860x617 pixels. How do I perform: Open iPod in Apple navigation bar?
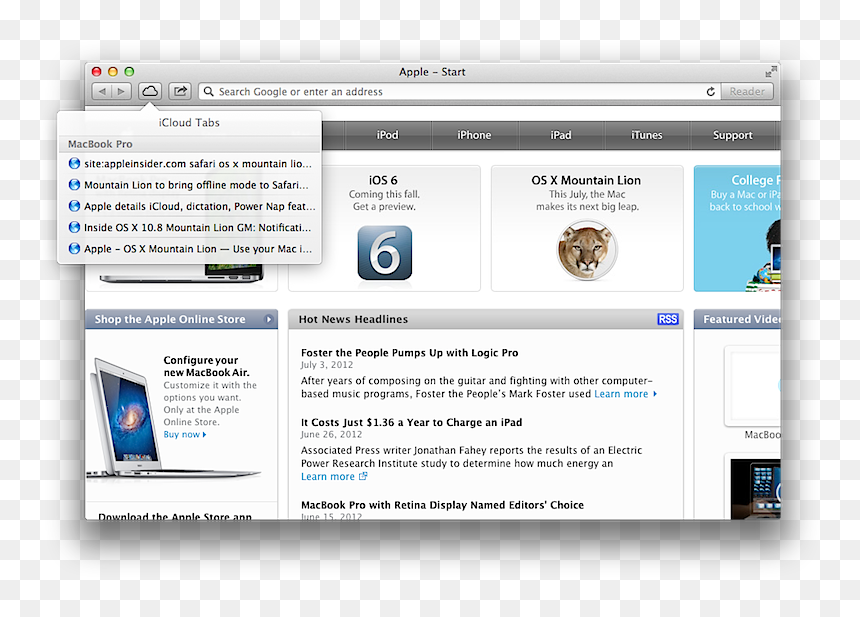coord(387,135)
